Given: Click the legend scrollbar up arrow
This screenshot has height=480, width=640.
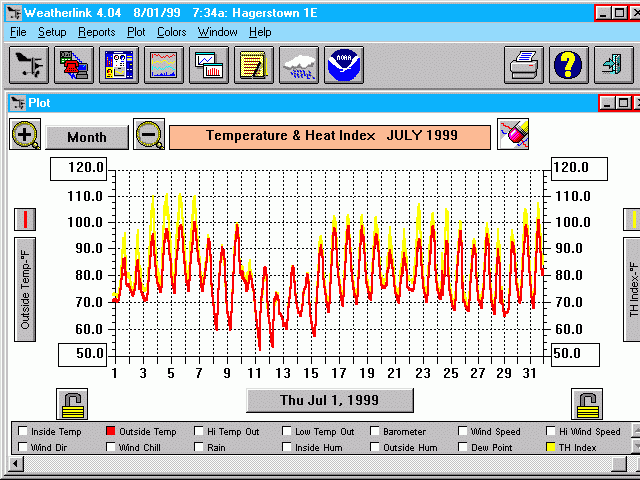Looking at the screenshot, I should tap(636, 430).
